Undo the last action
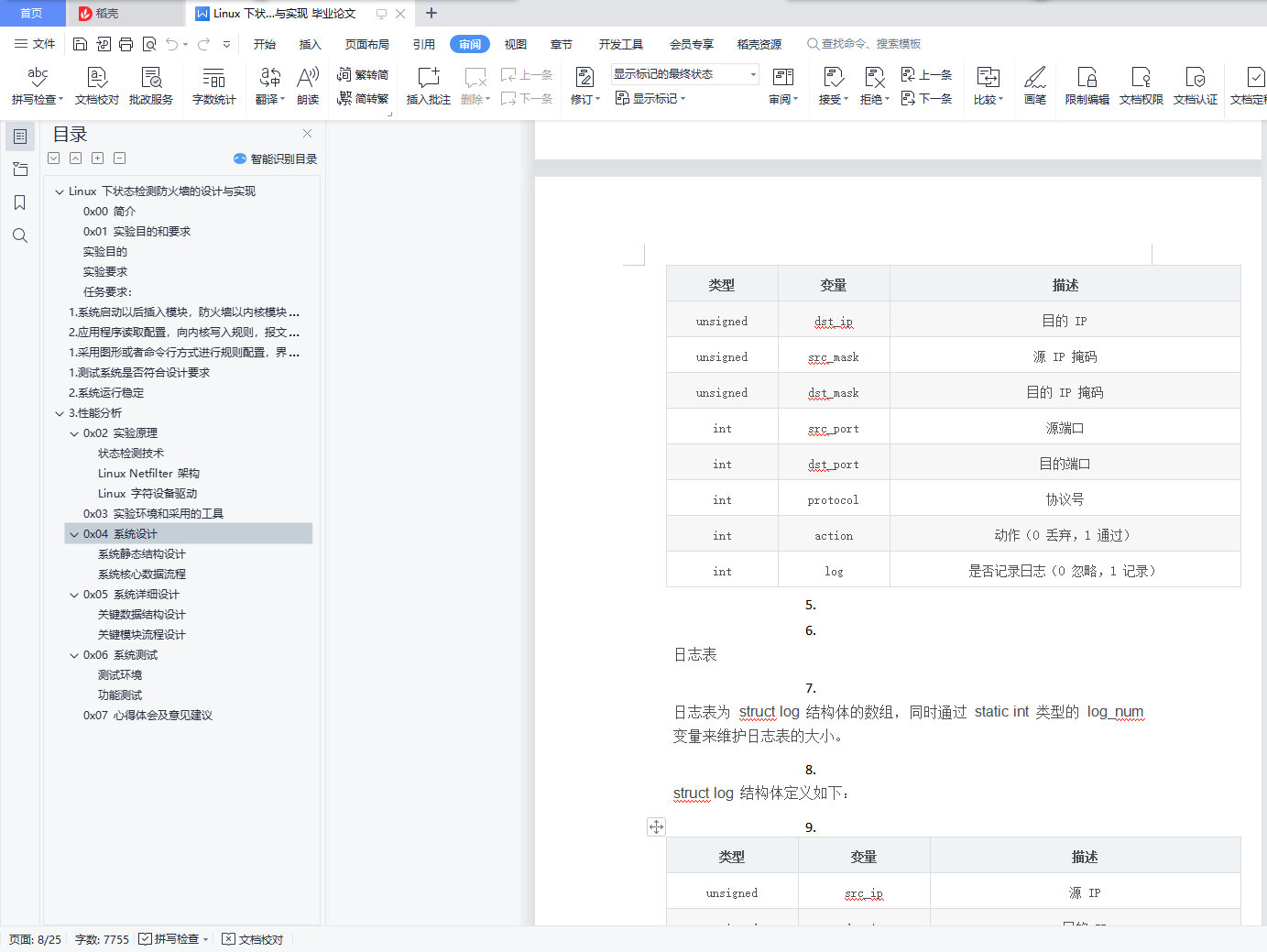Viewport: 1267px width, 952px height. [x=171, y=44]
